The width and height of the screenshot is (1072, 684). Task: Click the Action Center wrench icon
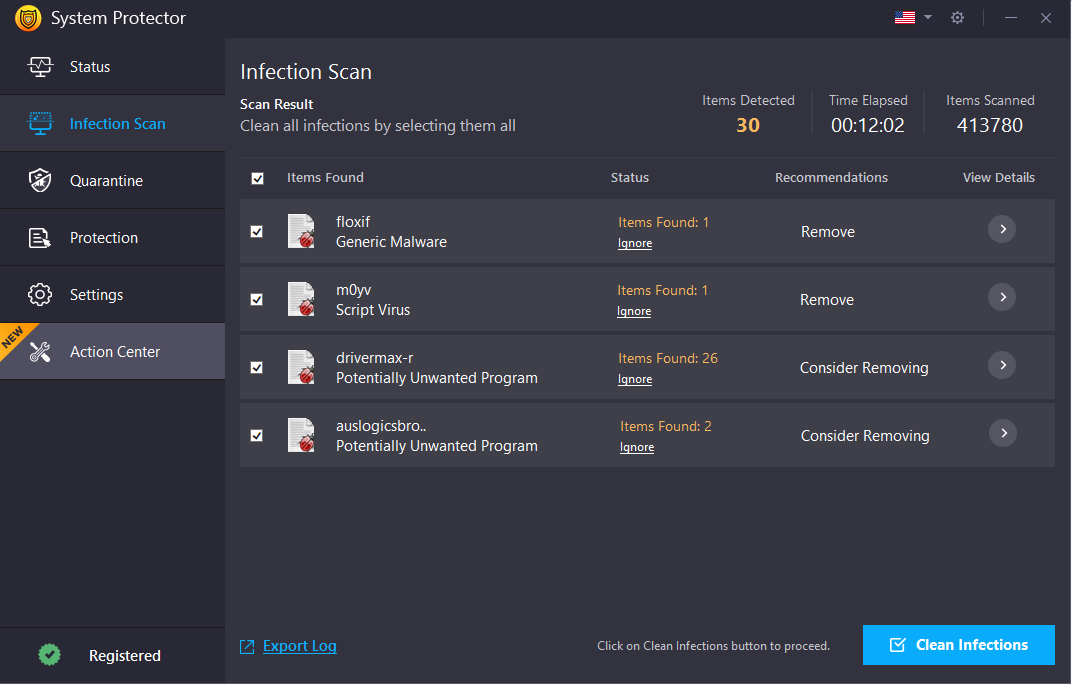pyautogui.click(x=40, y=352)
